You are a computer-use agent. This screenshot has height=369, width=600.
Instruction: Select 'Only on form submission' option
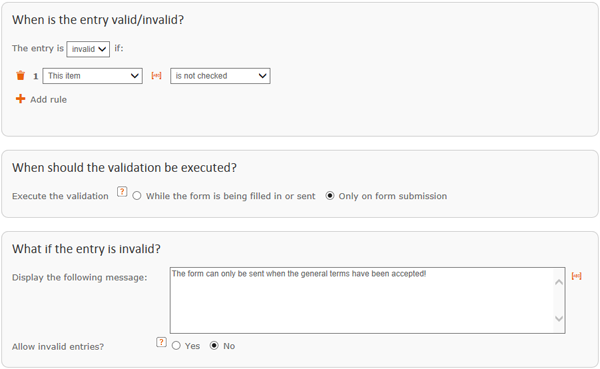pyautogui.click(x=329, y=196)
